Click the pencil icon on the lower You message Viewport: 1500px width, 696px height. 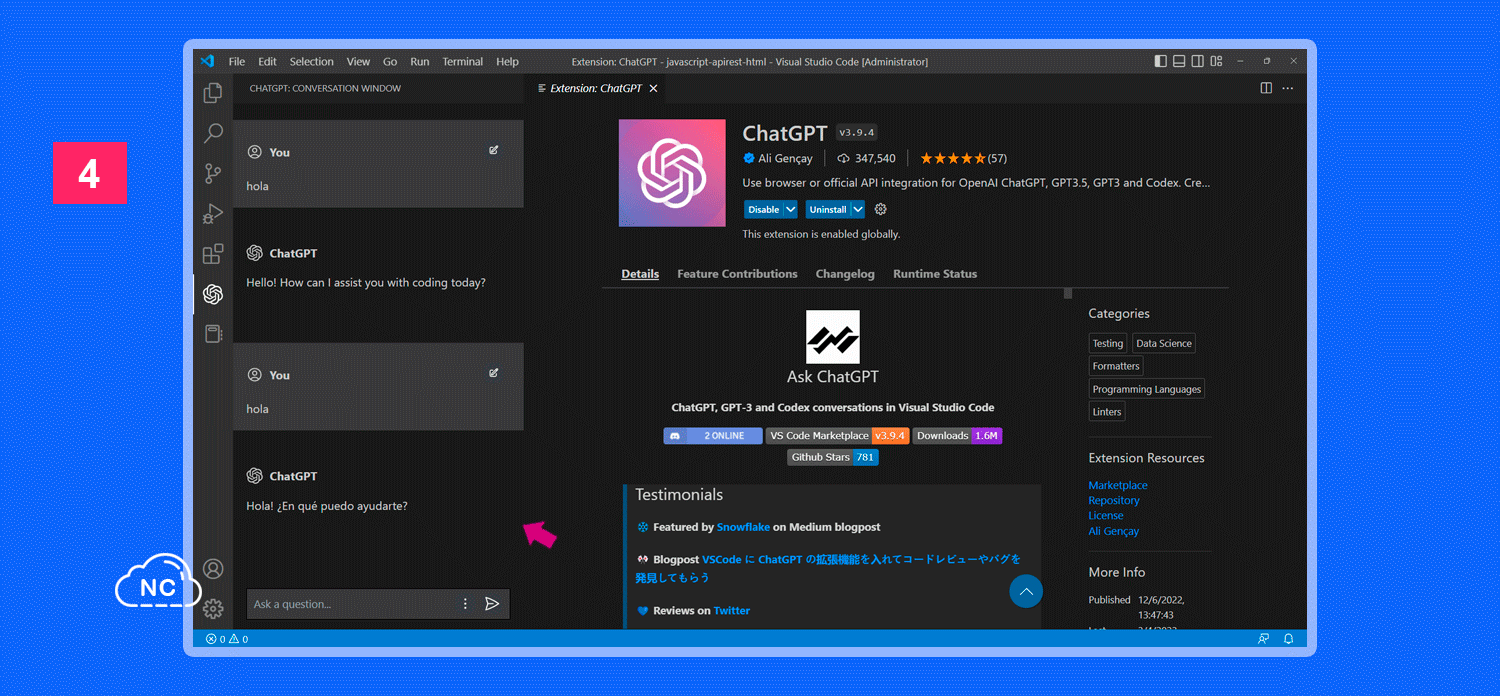[493, 373]
